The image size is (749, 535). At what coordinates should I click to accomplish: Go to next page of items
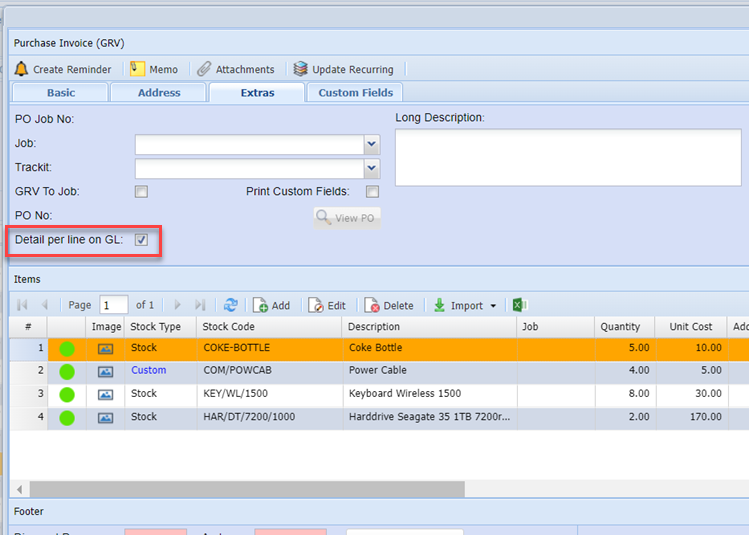pos(178,305)
